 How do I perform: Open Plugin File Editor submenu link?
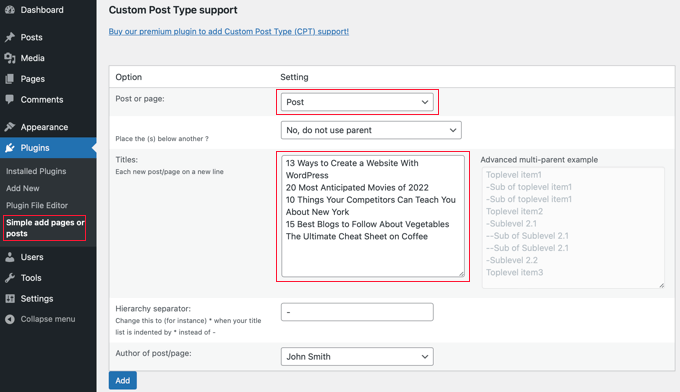tap(37, 205)
